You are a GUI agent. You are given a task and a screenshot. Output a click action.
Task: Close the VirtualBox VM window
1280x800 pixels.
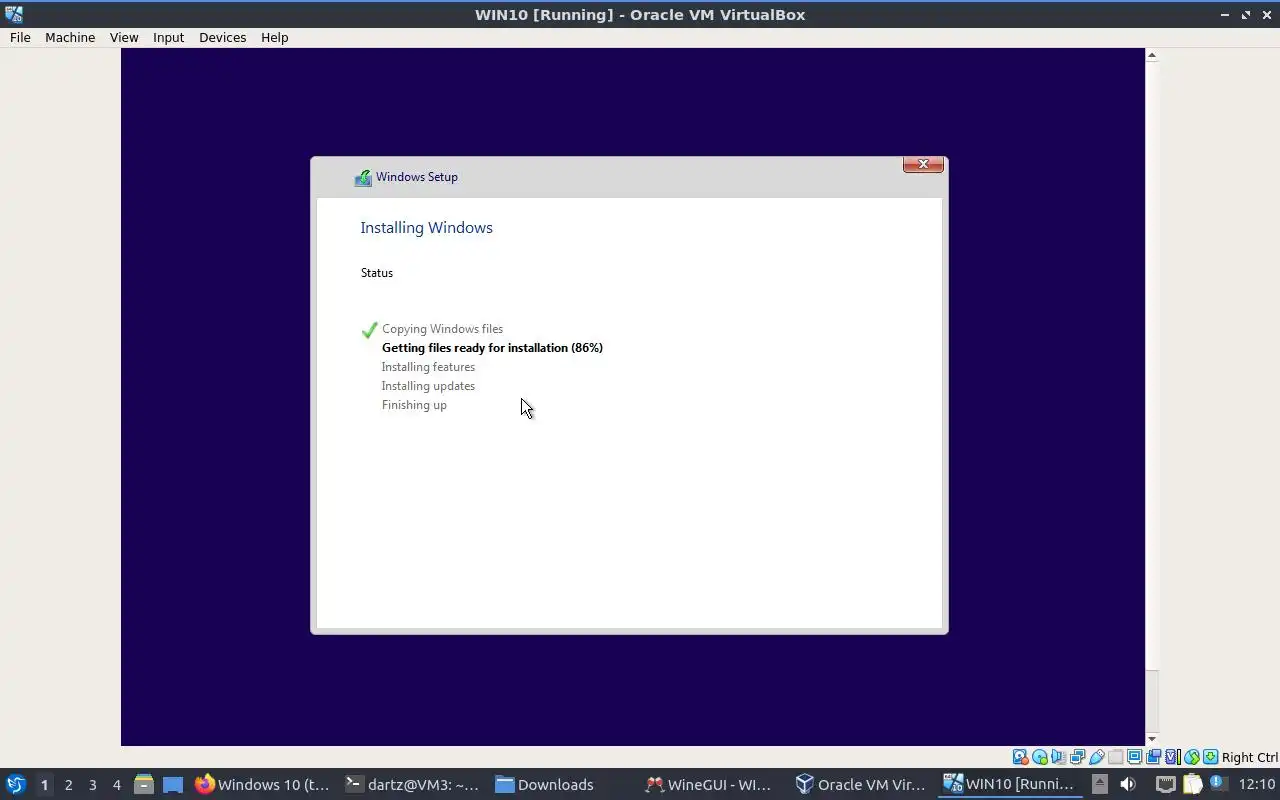1267,15
